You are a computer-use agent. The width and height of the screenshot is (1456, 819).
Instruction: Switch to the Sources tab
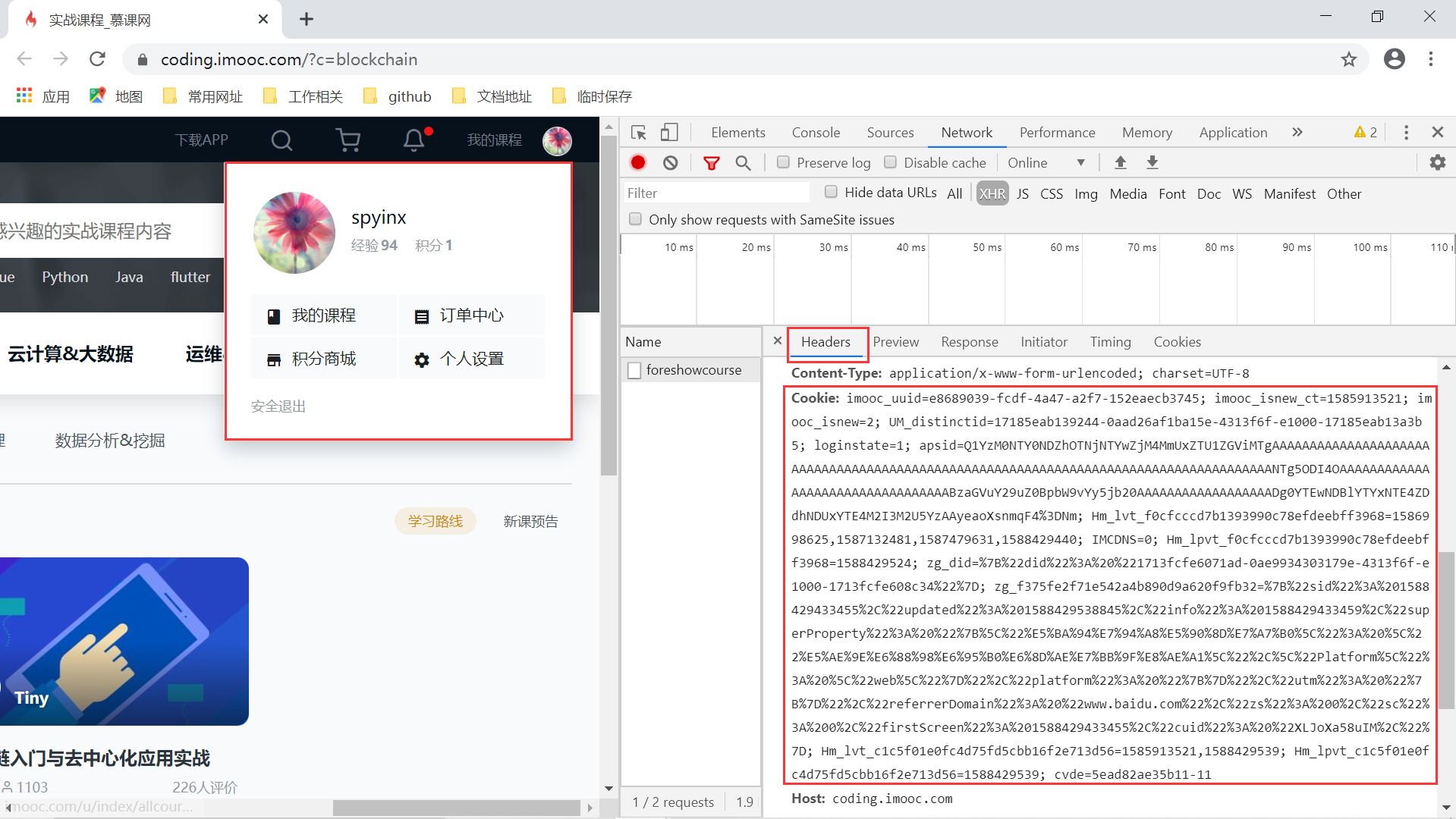[x=890, y=133]
